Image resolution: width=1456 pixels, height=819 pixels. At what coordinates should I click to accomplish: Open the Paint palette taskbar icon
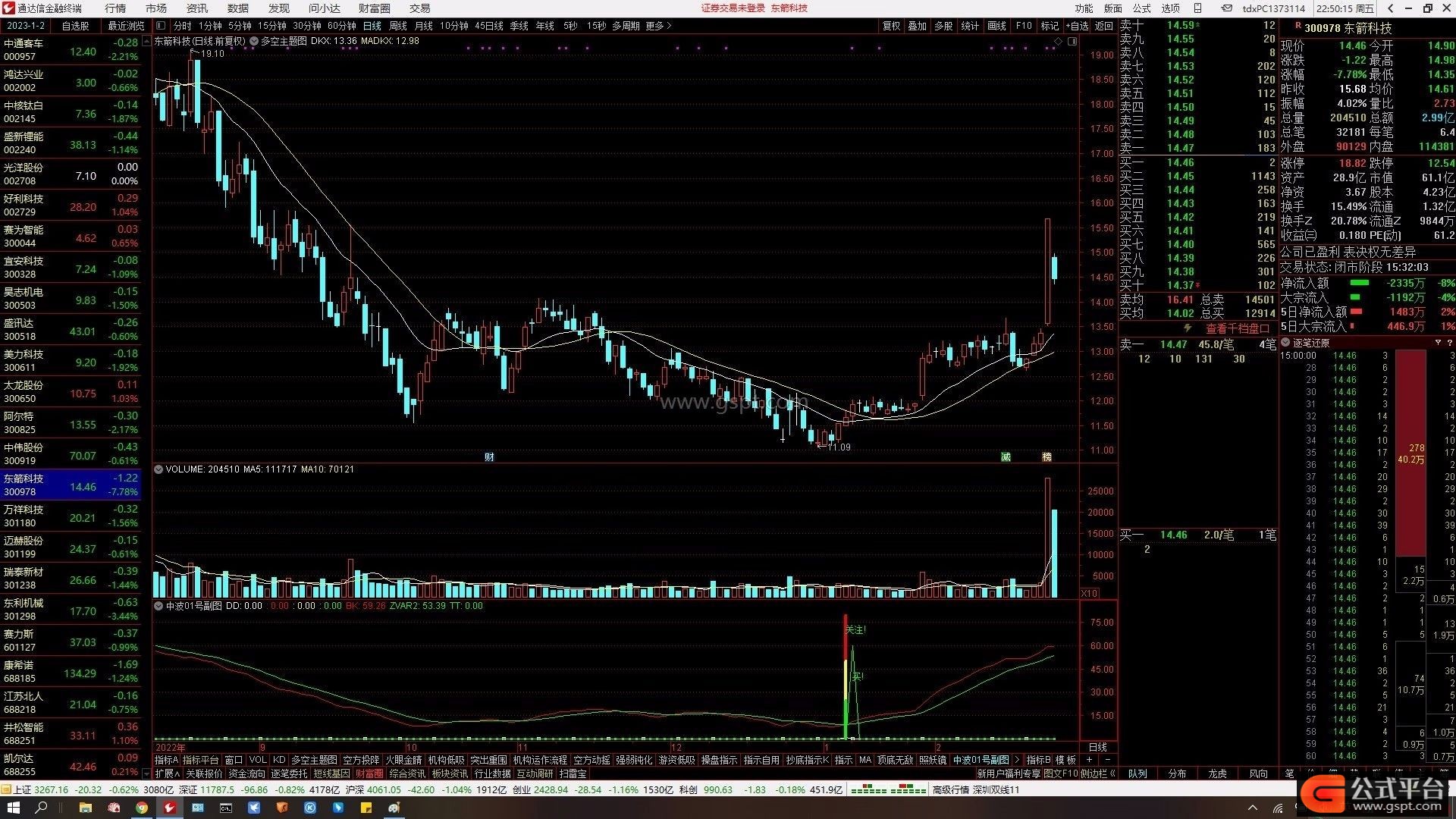point(394,808)
